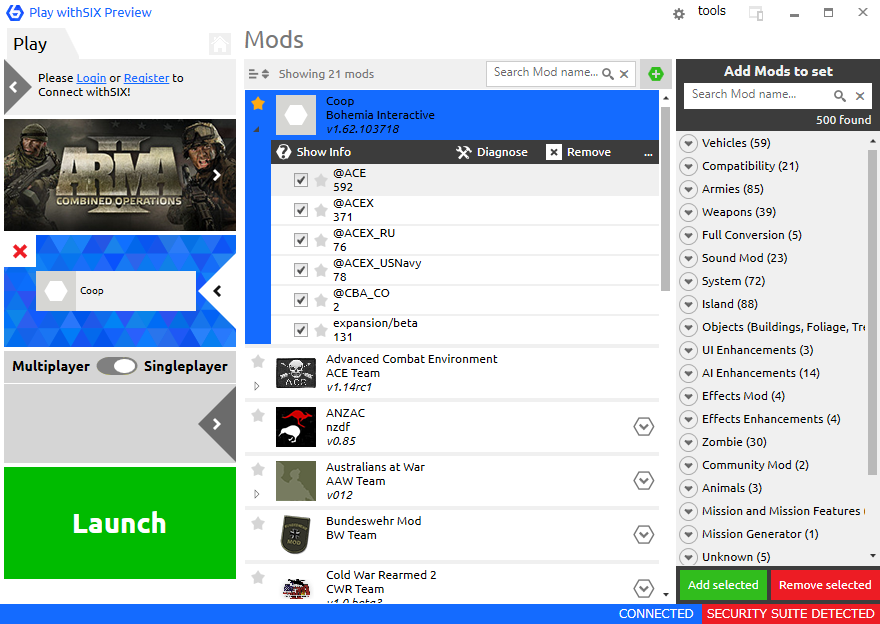Unfavorite the Coop mod set star
This screenshot has width=880, height=624.
(258, 103)
